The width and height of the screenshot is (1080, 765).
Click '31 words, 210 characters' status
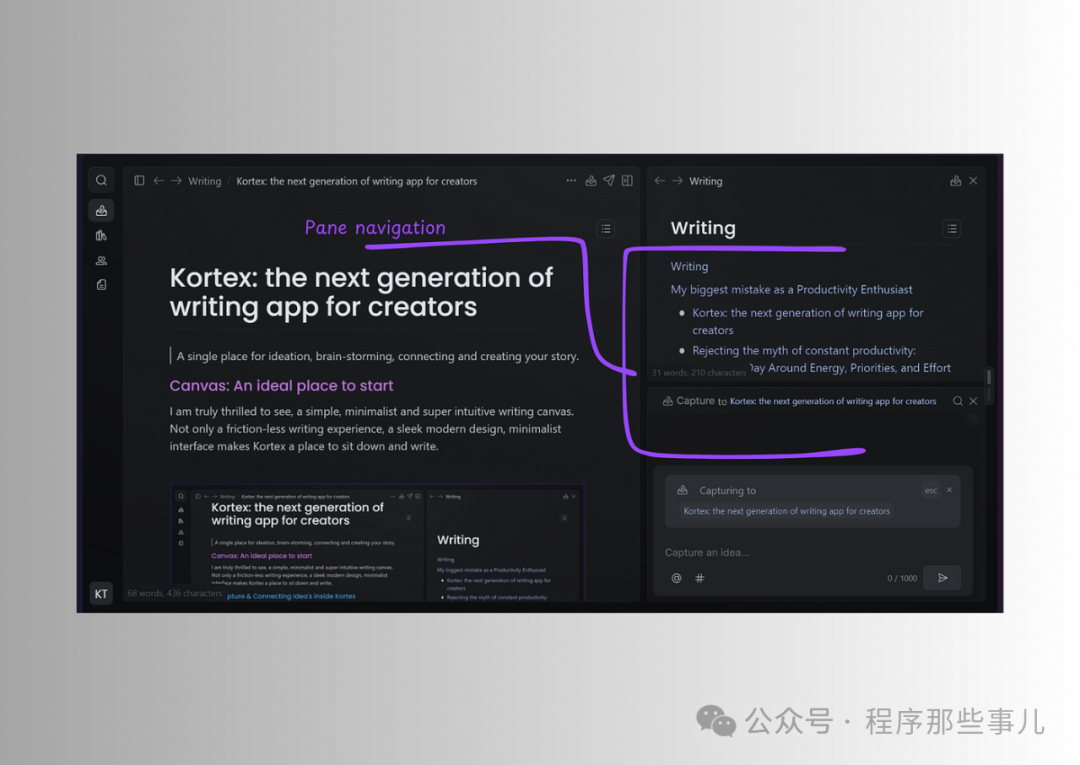click(x=699, y=373)
